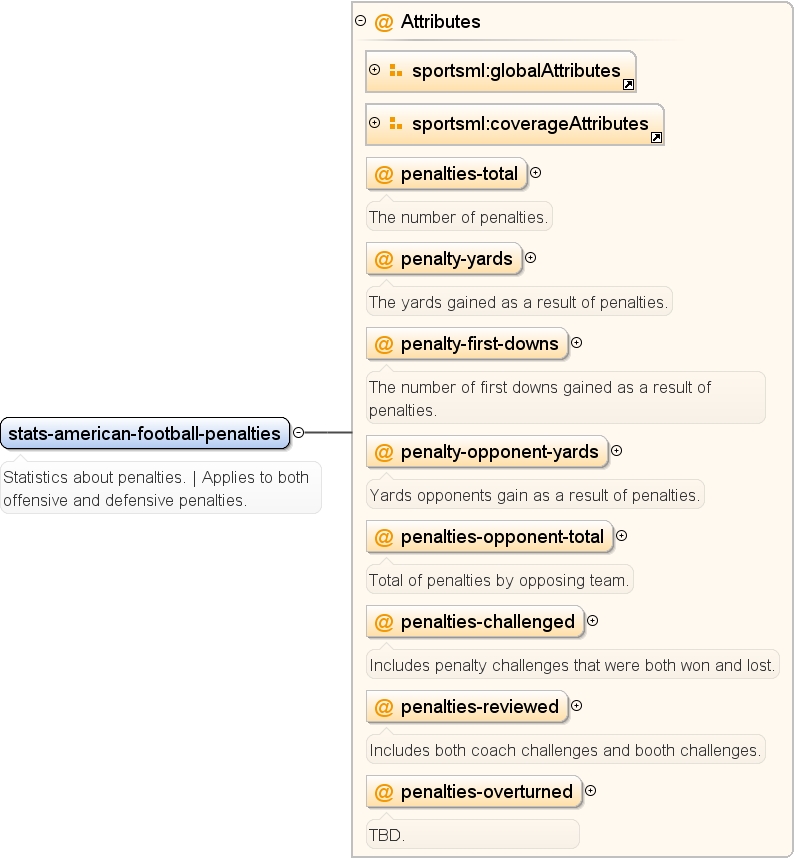Select the stats-american-football-penalties element box
Viewport: 811px width, 859px height.
(145, 433)
